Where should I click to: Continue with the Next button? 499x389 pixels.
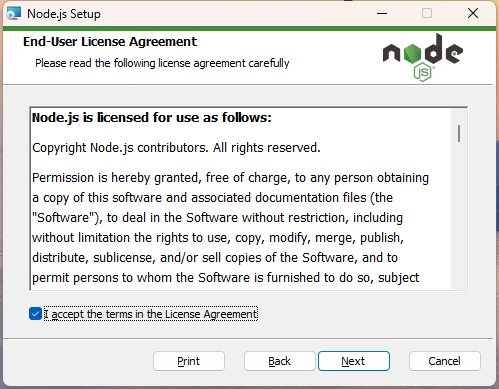click(354, 361)
